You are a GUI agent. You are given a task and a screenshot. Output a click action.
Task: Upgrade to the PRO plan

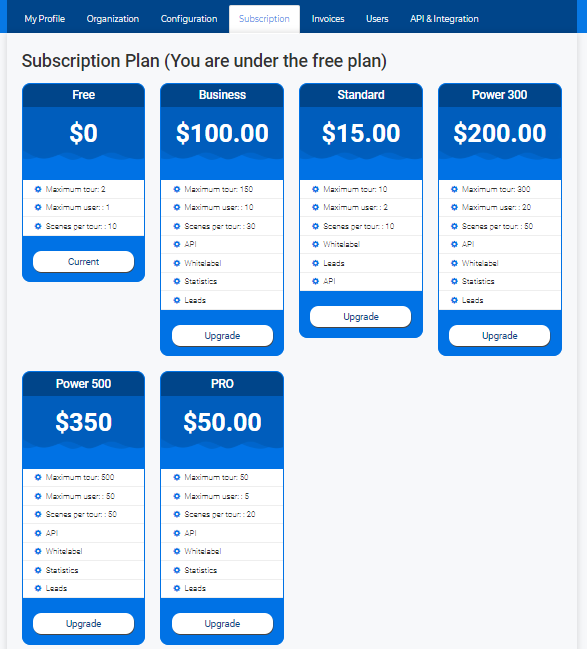click(222, 623)
